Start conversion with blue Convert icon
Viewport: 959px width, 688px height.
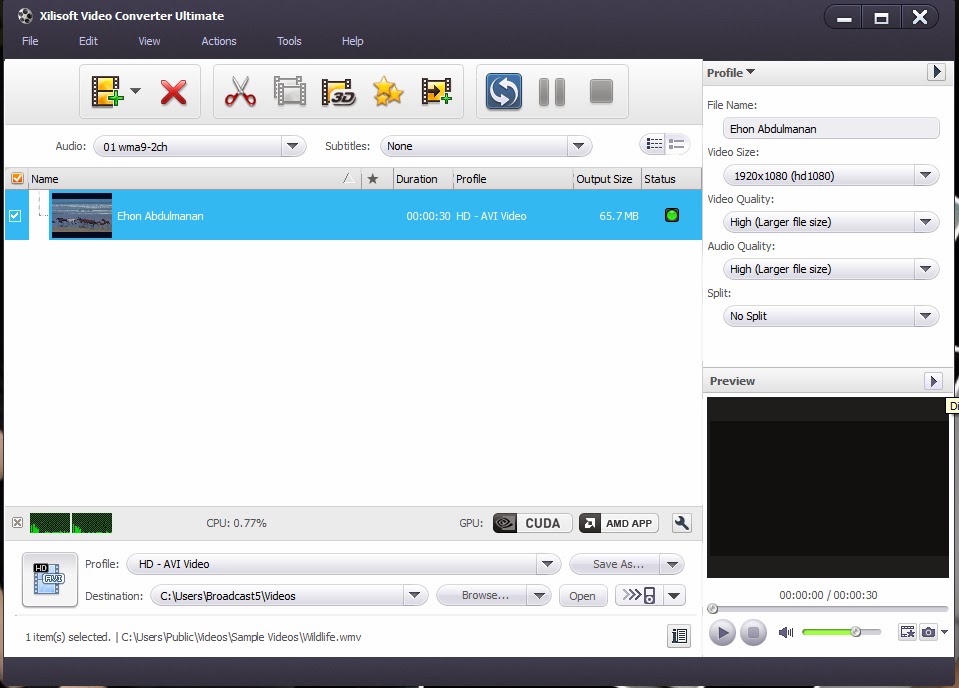pos(503,91)
